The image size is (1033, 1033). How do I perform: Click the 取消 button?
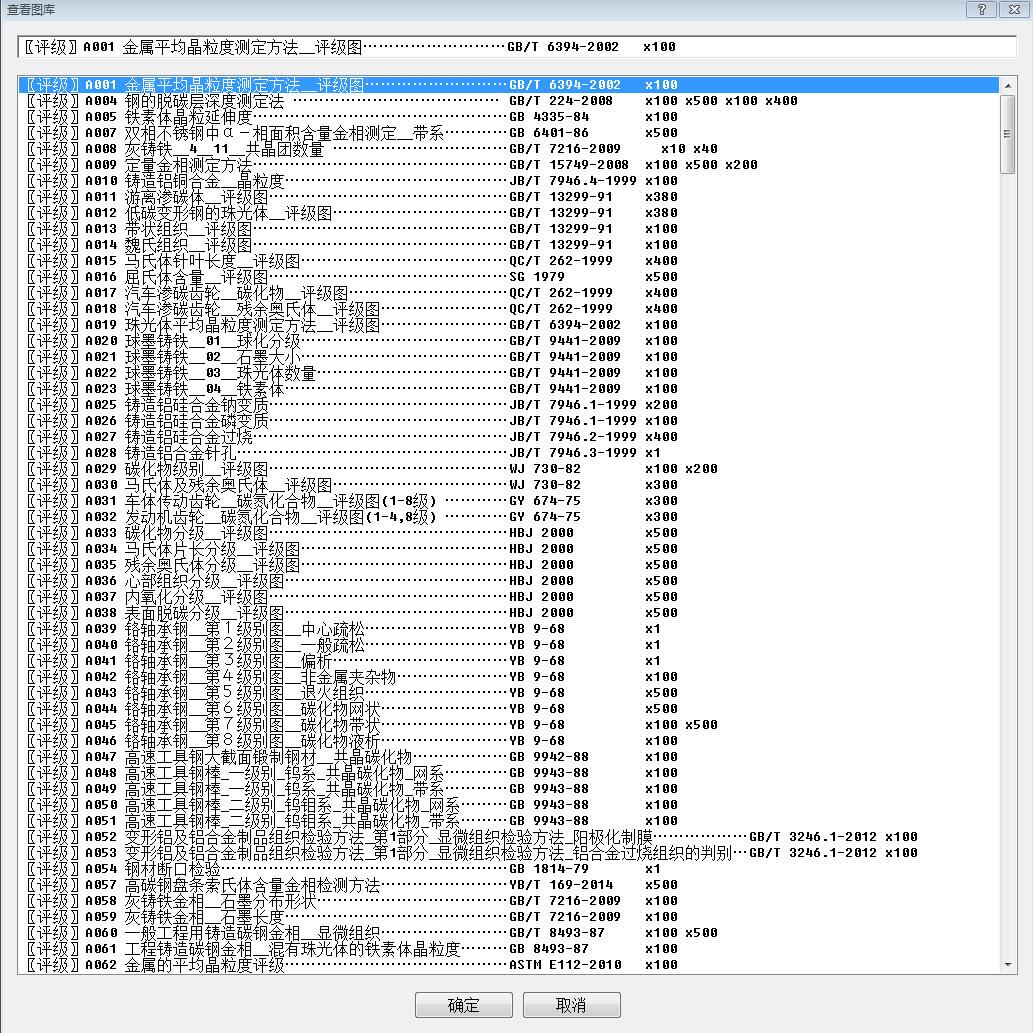pyautogui.click(x=571, y=1004)
